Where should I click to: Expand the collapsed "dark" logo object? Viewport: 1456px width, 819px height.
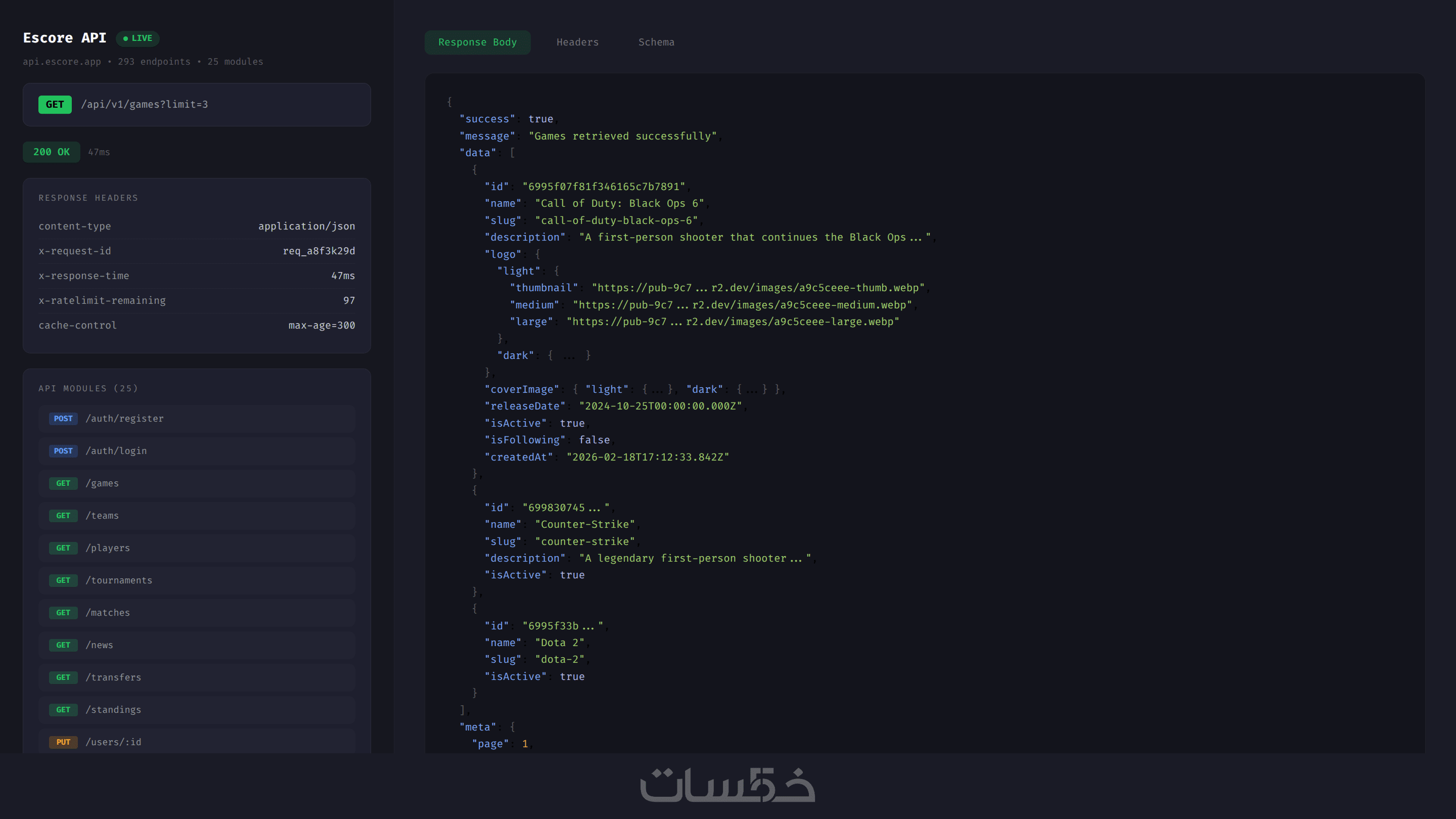569,355
